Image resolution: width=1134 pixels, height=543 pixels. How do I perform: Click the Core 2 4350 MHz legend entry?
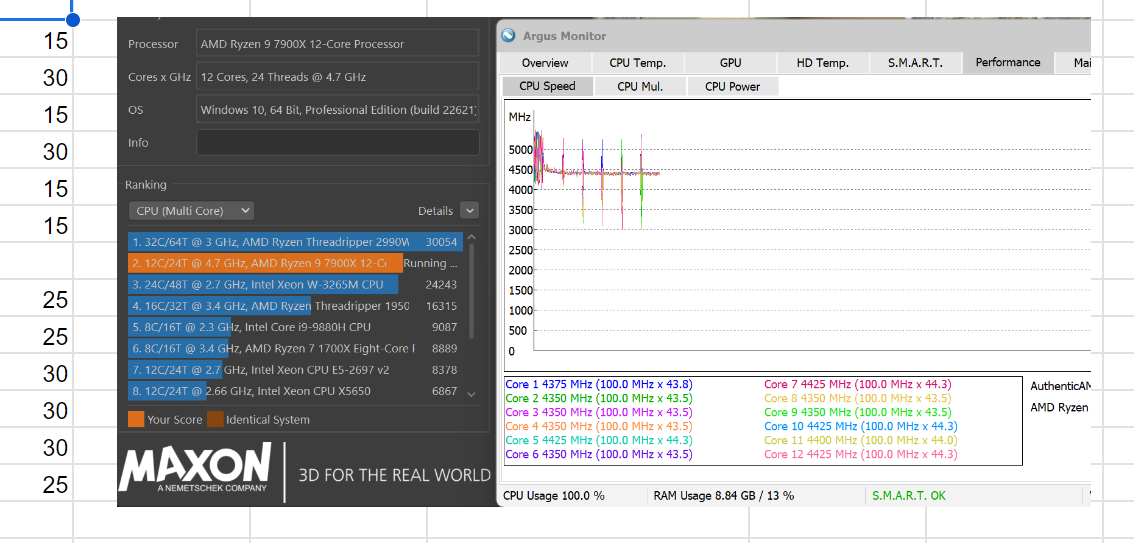pos(599,398)
